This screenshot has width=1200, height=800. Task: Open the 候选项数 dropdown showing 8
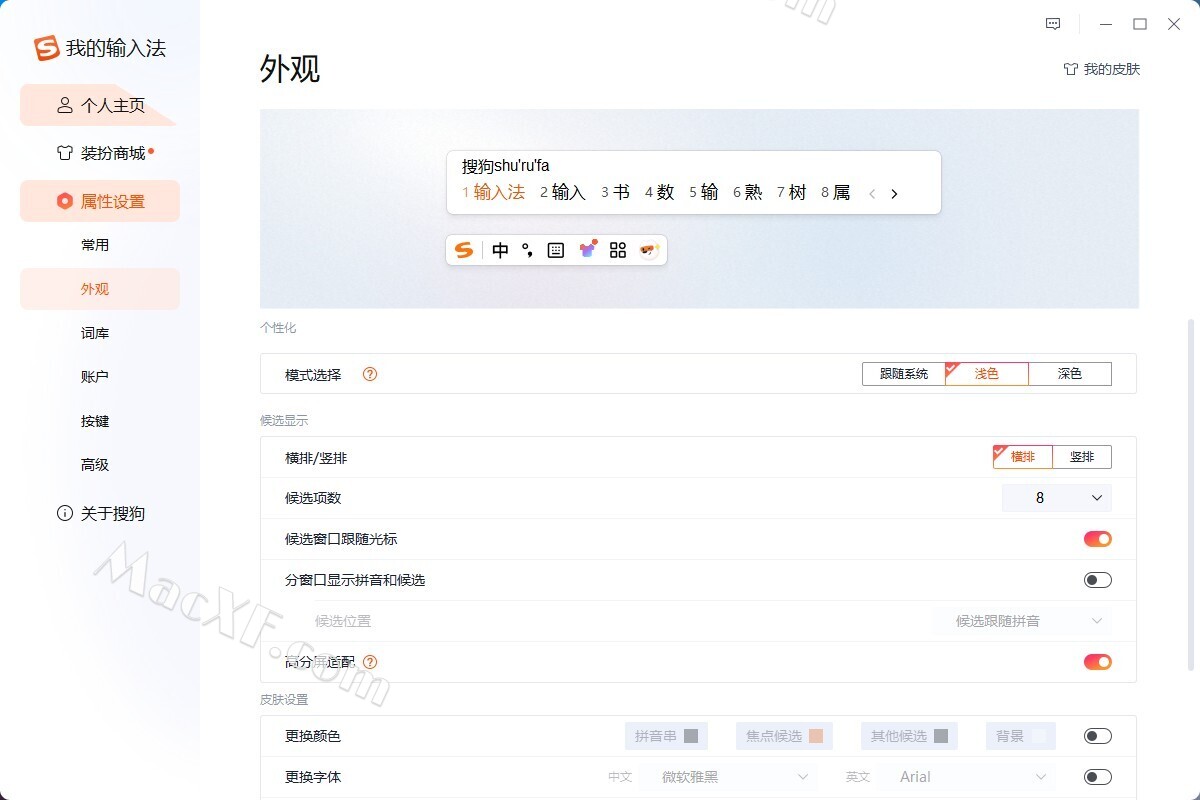coord(1057,498)
